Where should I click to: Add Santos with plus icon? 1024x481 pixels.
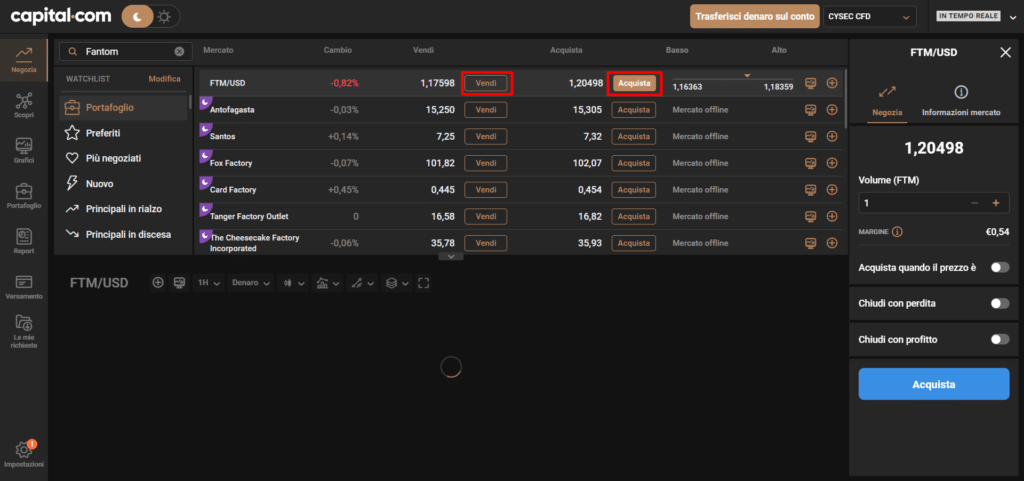click(x=832, y=136)
